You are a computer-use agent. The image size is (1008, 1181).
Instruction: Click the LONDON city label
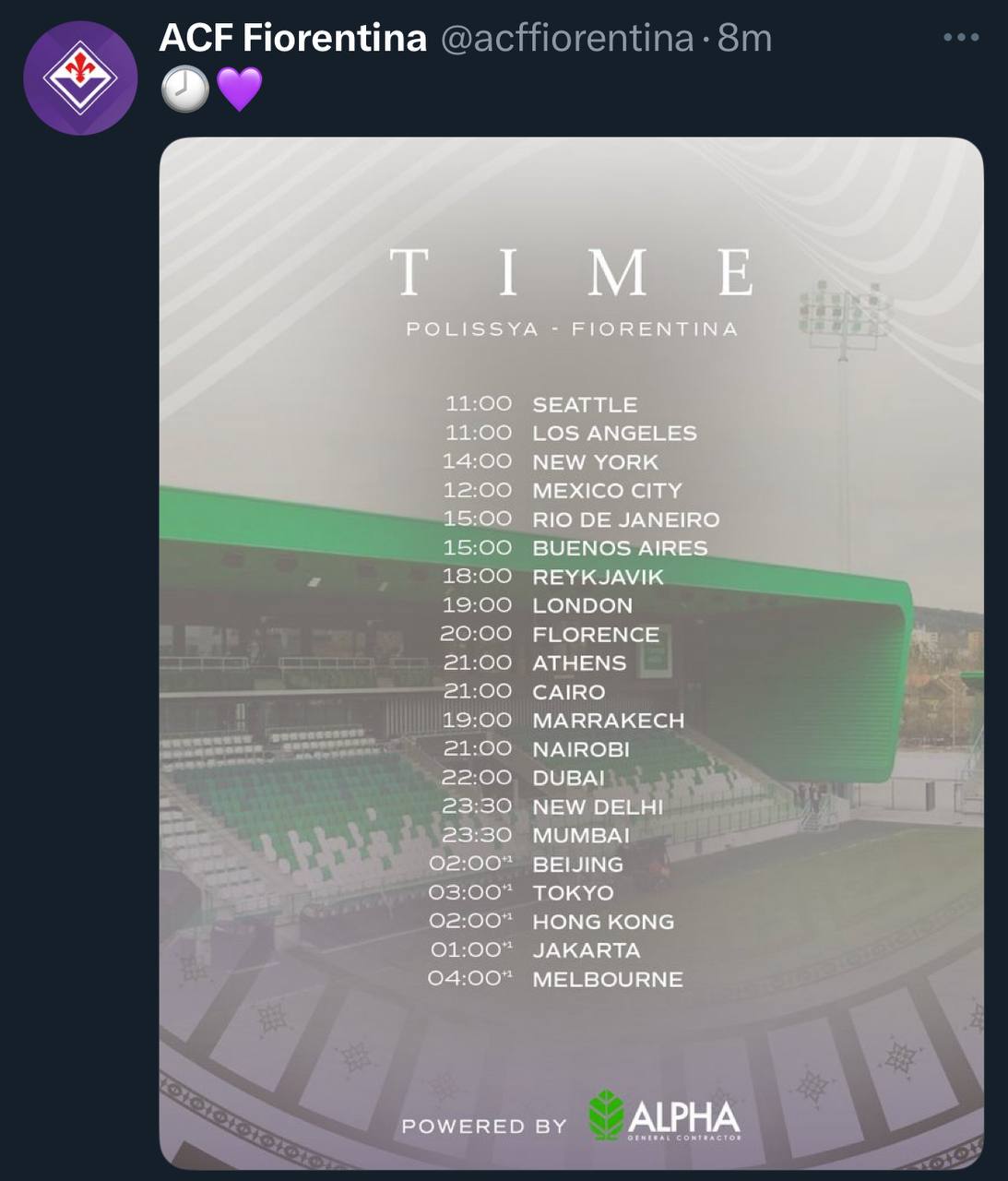point(583,606)
